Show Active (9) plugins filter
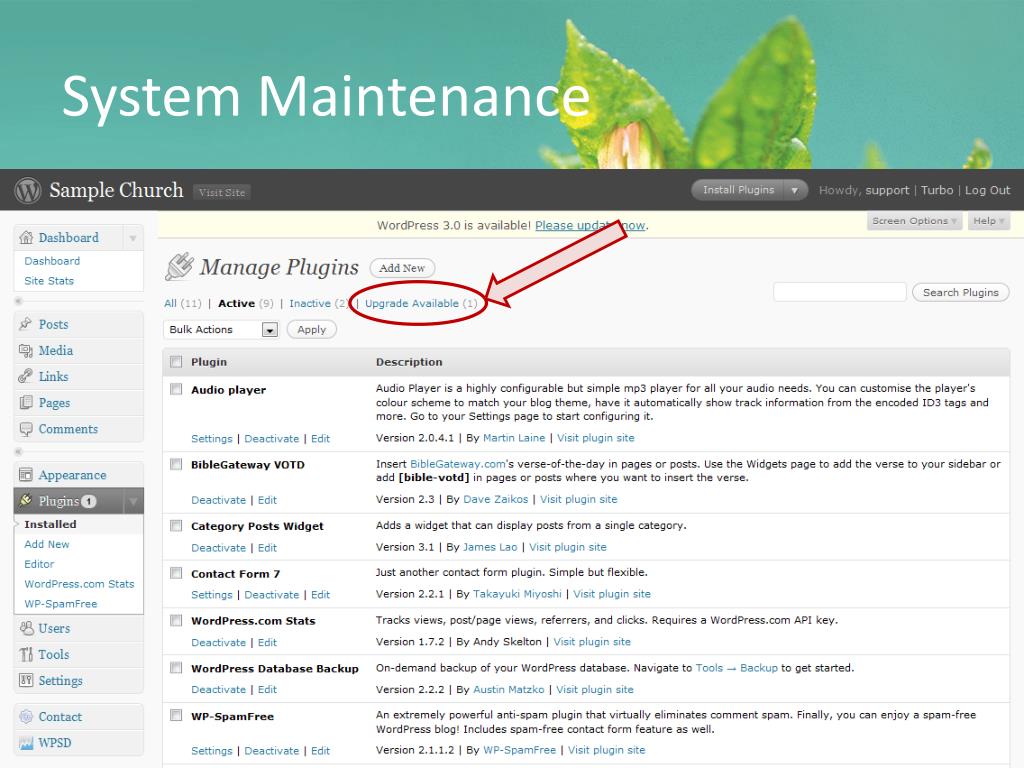 tap(246, 304)
